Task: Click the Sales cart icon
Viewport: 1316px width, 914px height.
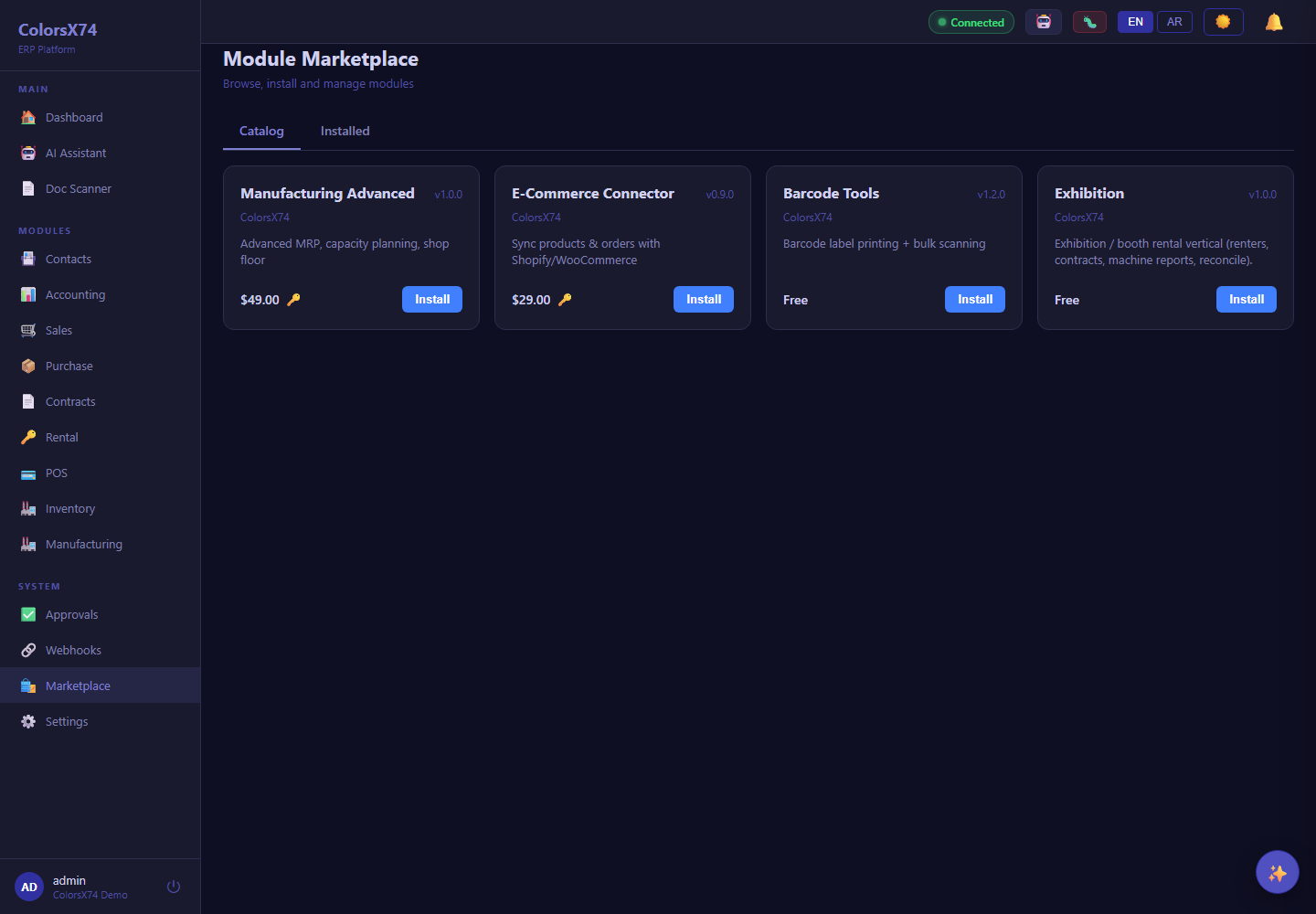Action: [x=28, y=331]
